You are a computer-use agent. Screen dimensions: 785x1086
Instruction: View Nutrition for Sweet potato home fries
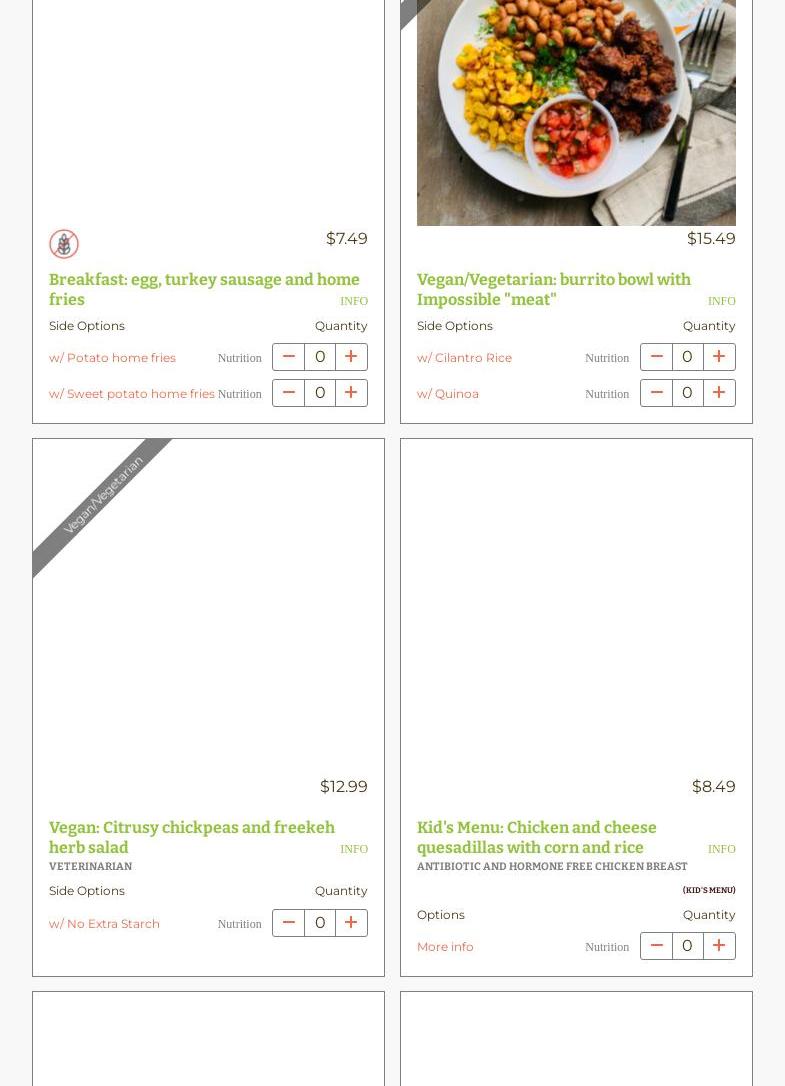tap(240, 393)
